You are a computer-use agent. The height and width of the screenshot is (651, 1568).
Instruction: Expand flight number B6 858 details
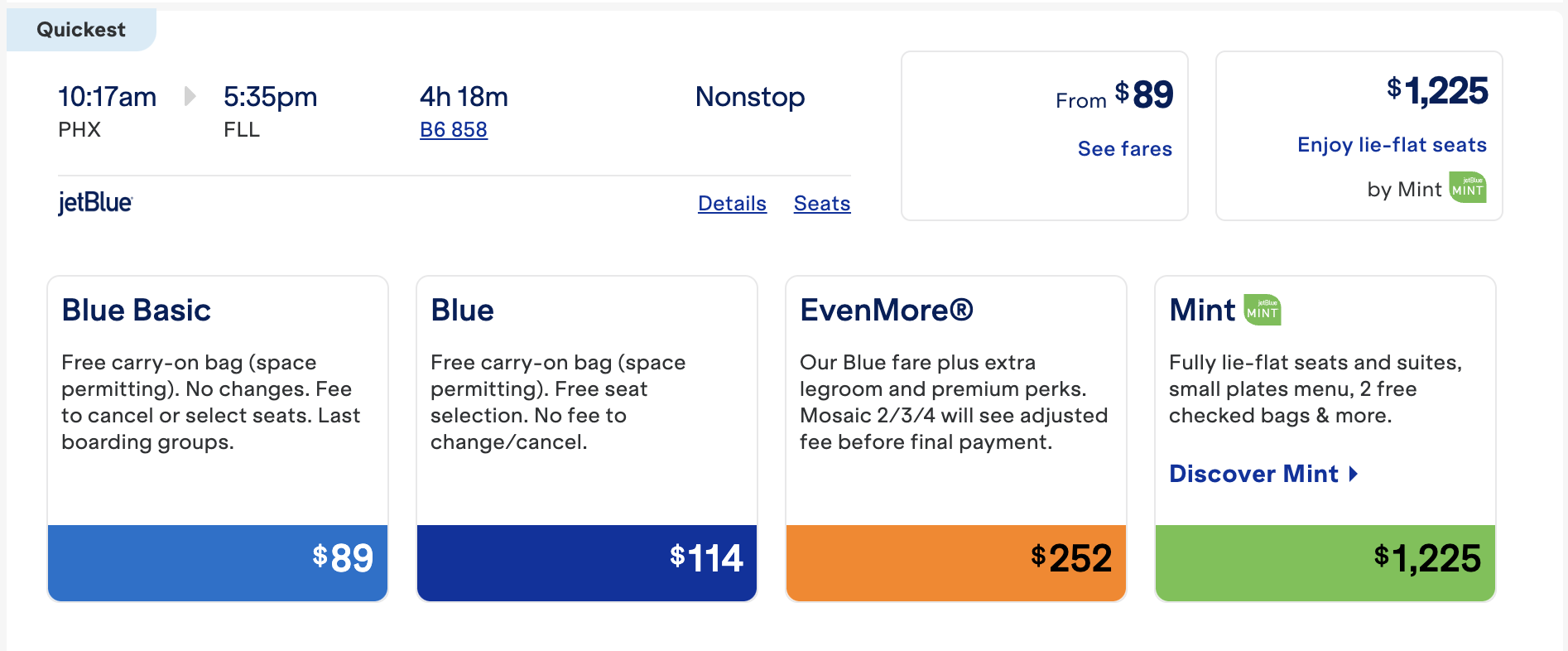tap(454, 129)
